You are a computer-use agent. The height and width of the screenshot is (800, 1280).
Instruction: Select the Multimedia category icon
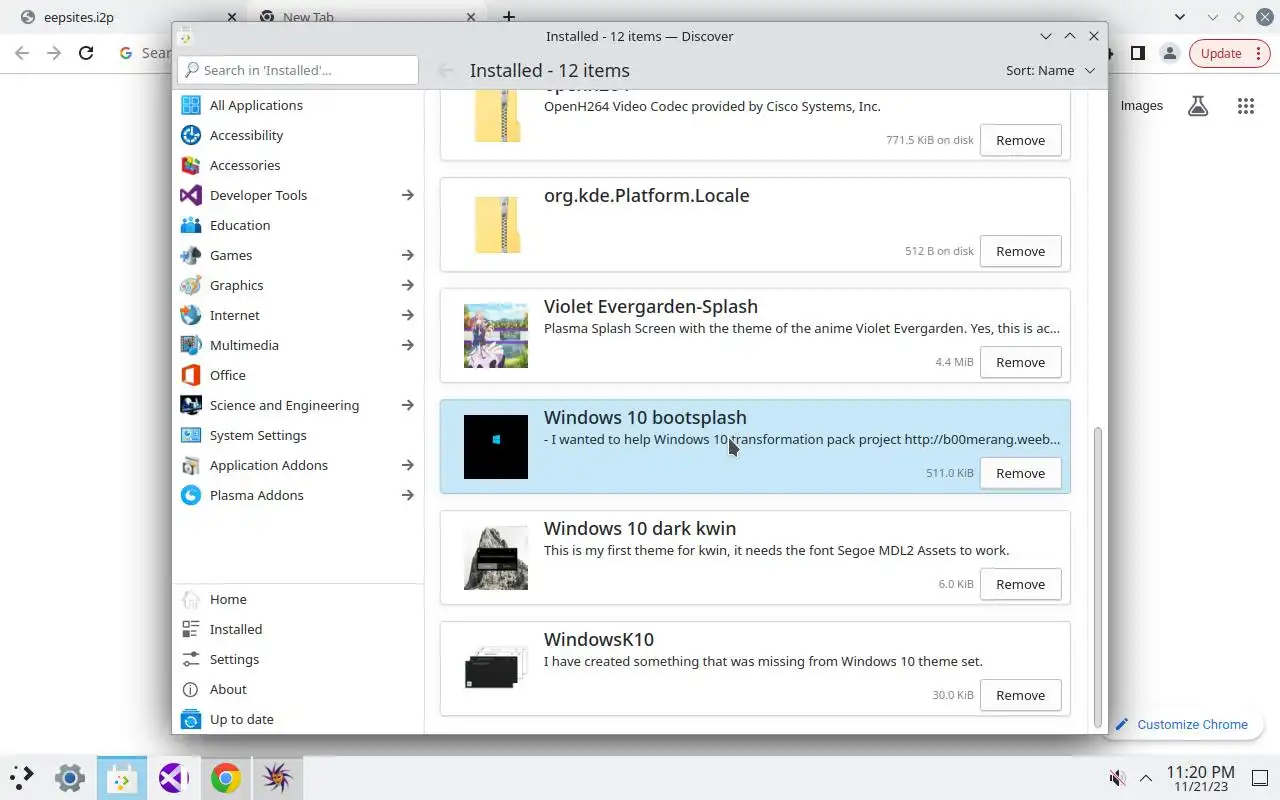click(x=191, y=345)
